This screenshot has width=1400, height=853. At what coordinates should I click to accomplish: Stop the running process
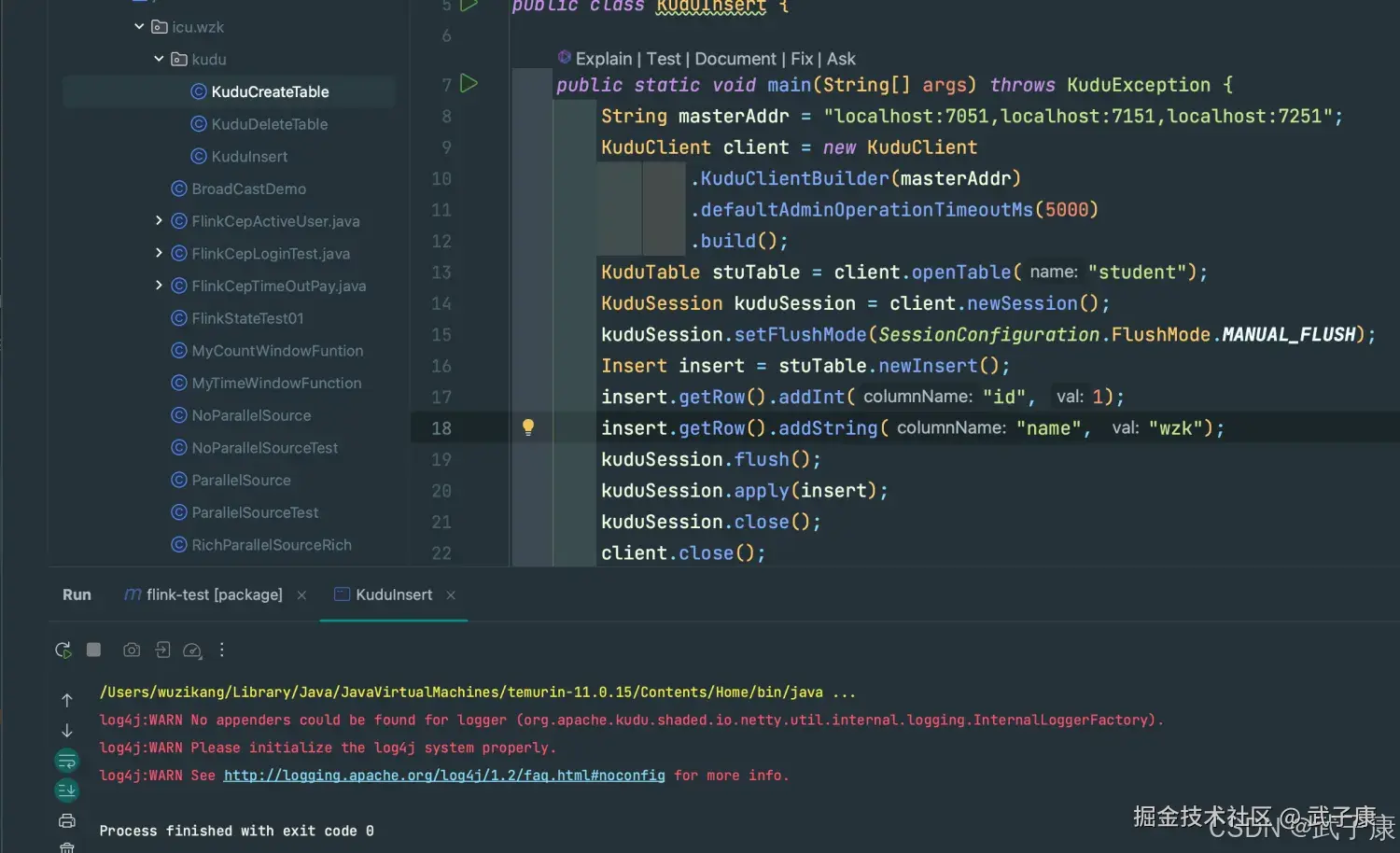click(94, 650)
